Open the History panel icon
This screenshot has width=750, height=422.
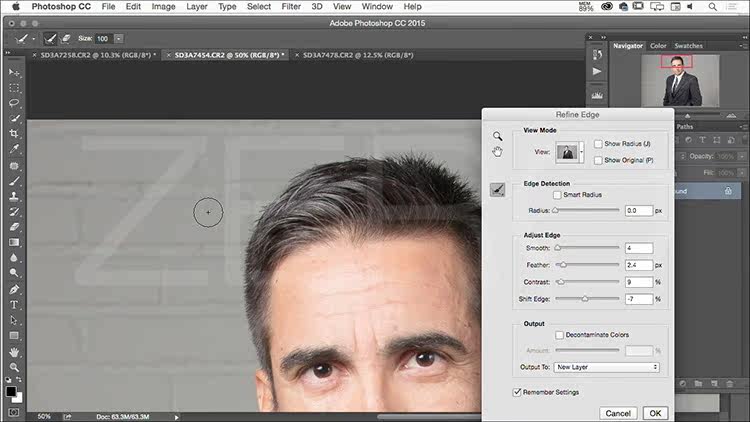[597, 54]
